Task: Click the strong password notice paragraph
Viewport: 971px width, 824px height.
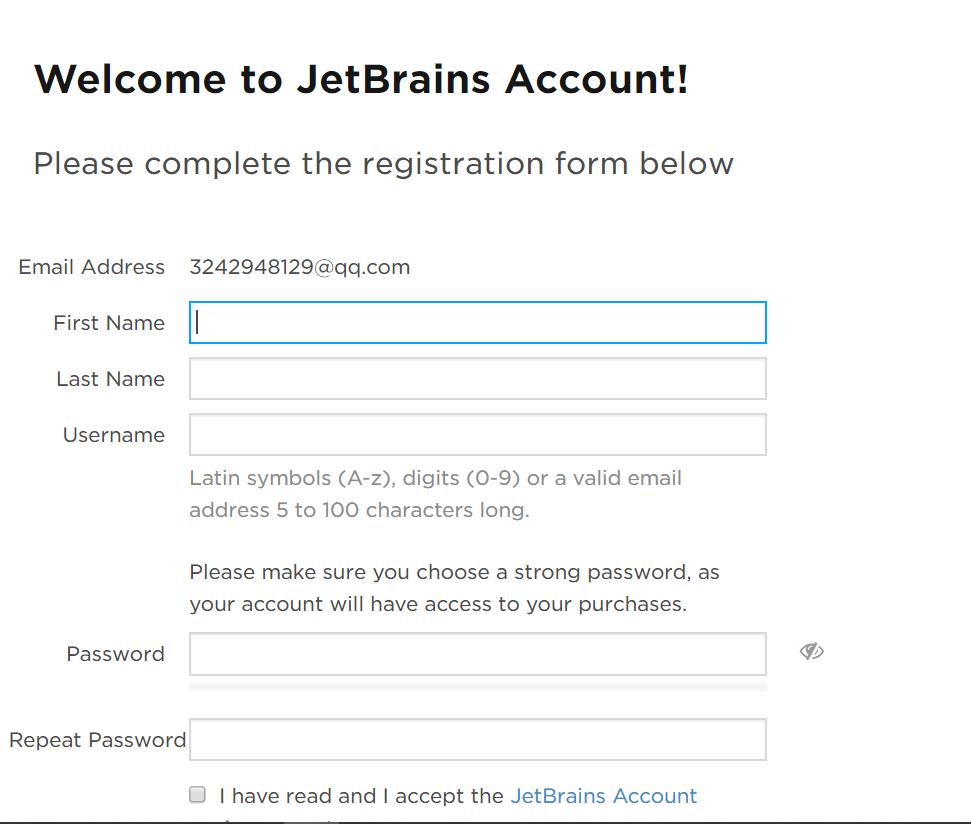Action: pos(455,588)
